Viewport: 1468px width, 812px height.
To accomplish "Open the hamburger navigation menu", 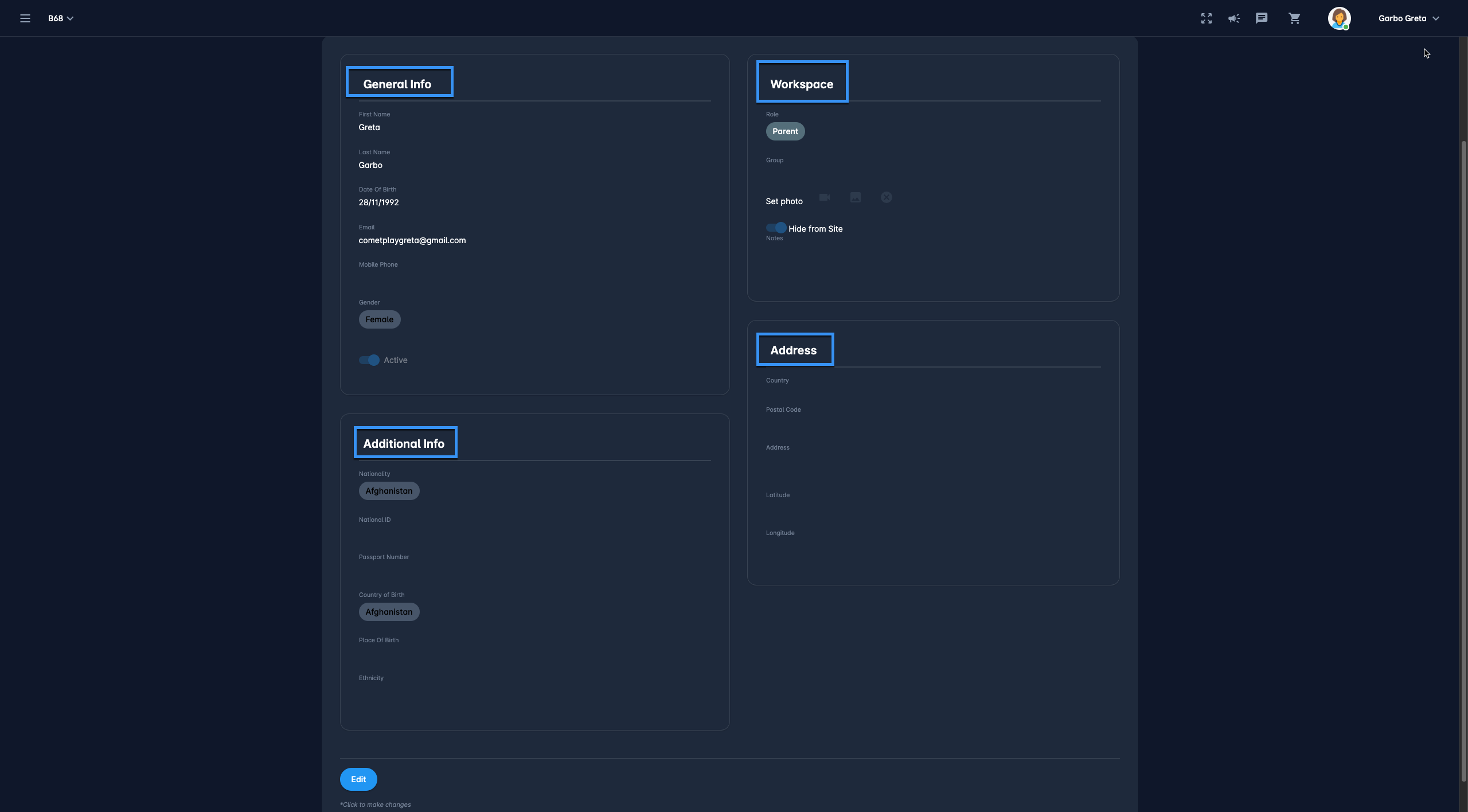I will [x=25, y=18].
